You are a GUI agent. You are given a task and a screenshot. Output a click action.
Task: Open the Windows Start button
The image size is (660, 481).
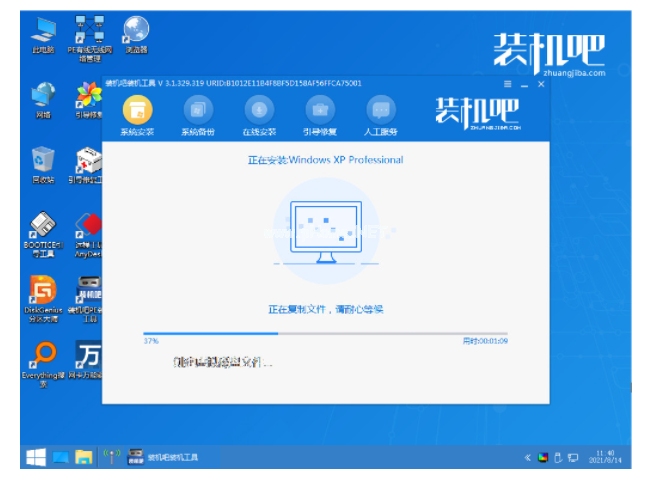pos(36,457)
